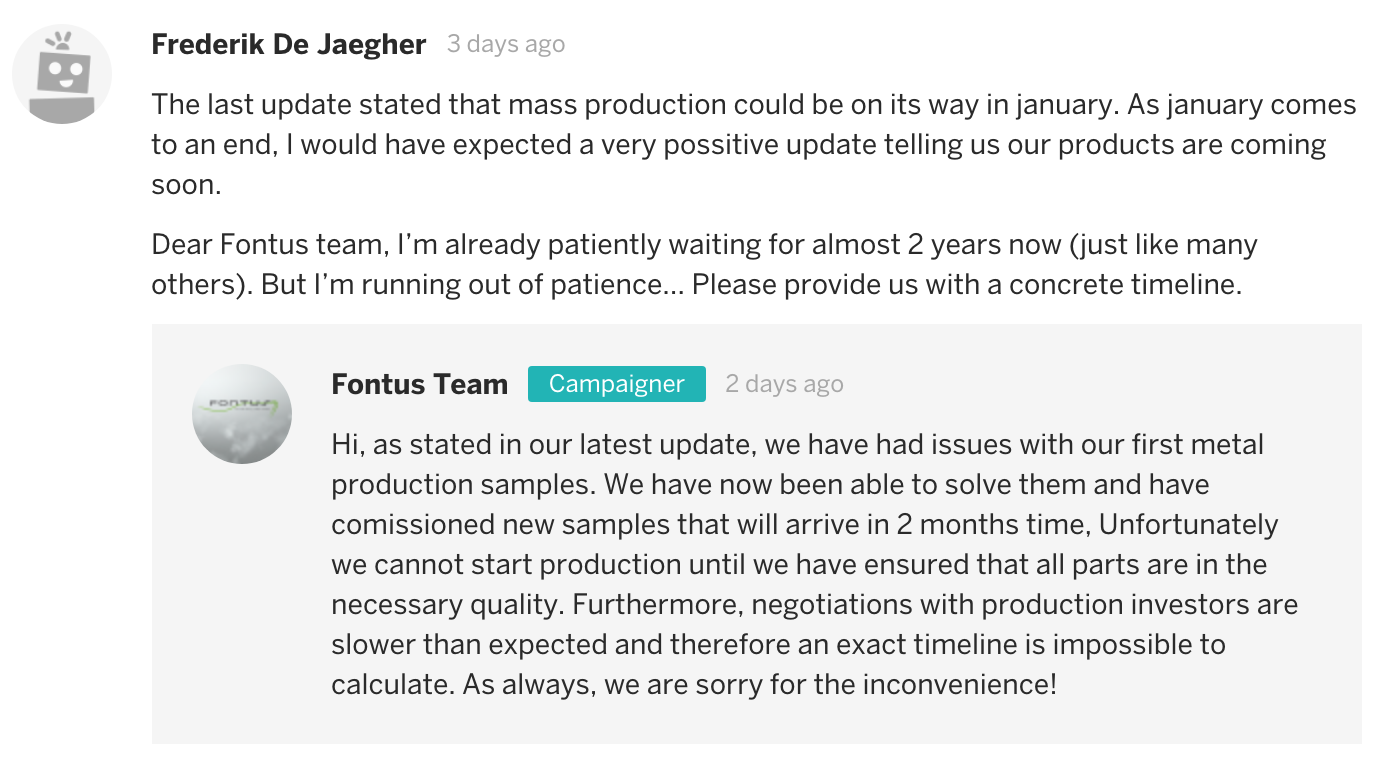Click the word "soon." ending the first paragraph
This screenshot has height=758, width=1378.
point(187,185)
